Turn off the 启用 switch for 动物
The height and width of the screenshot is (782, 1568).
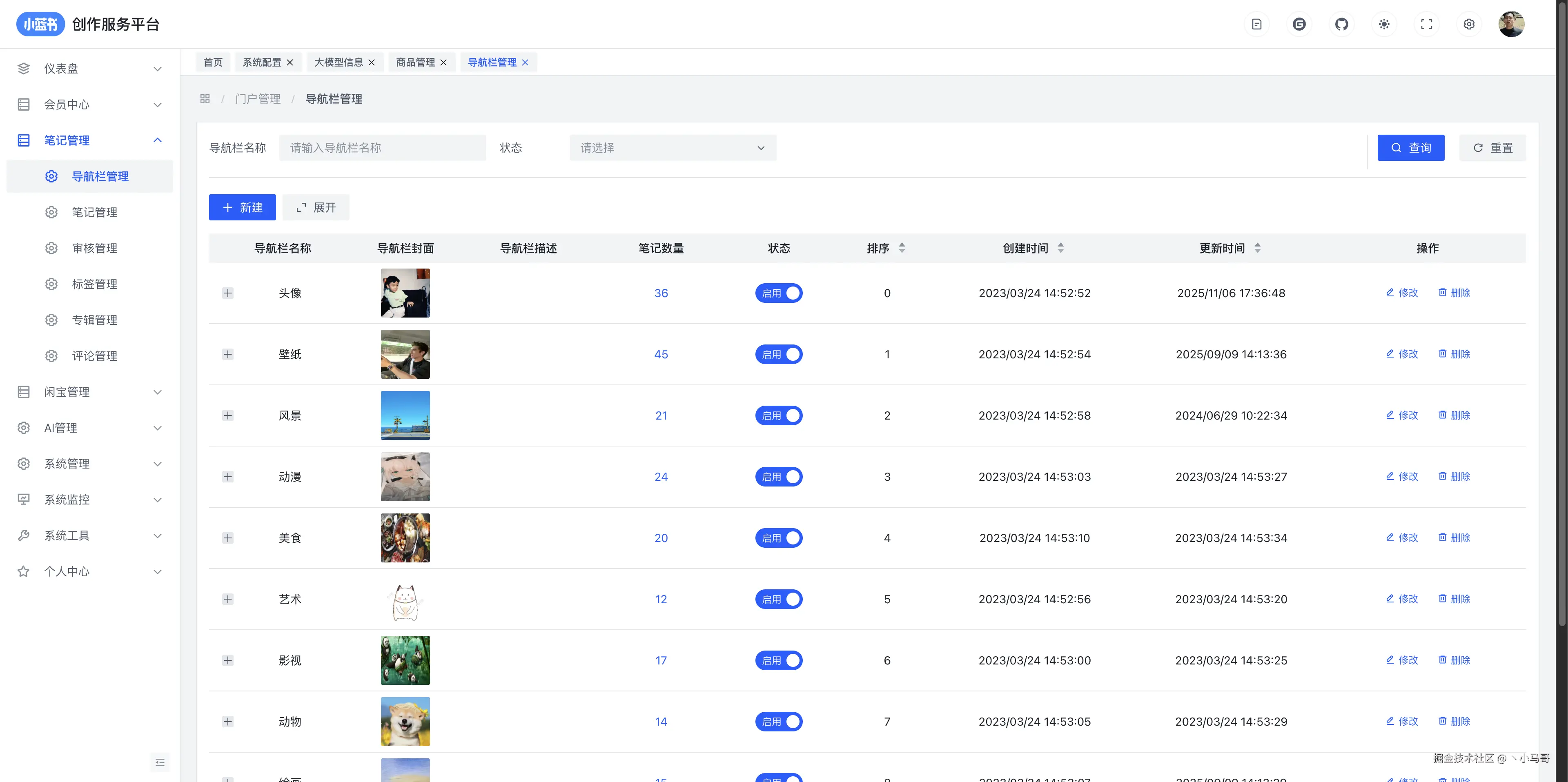(779, 722)
